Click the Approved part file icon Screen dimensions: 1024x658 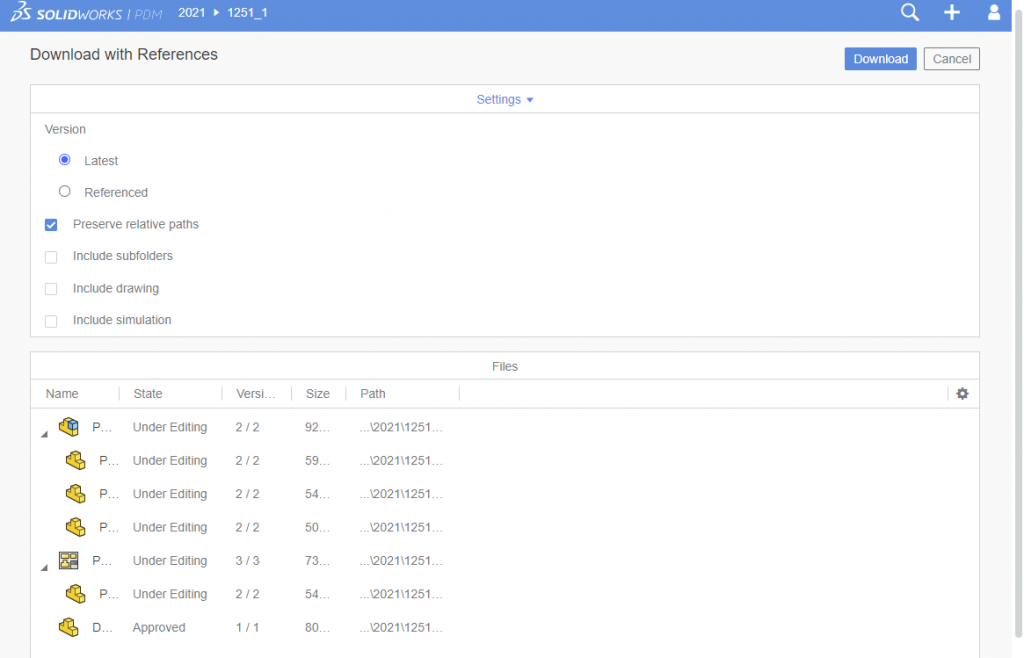[x=69, y=628]
